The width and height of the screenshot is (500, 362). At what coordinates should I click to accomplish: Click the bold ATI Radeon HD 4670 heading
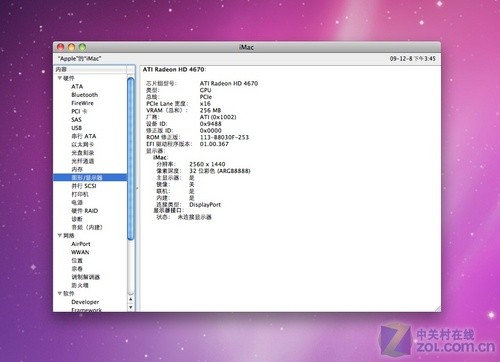pyautogui.click(x=174, y=69)
